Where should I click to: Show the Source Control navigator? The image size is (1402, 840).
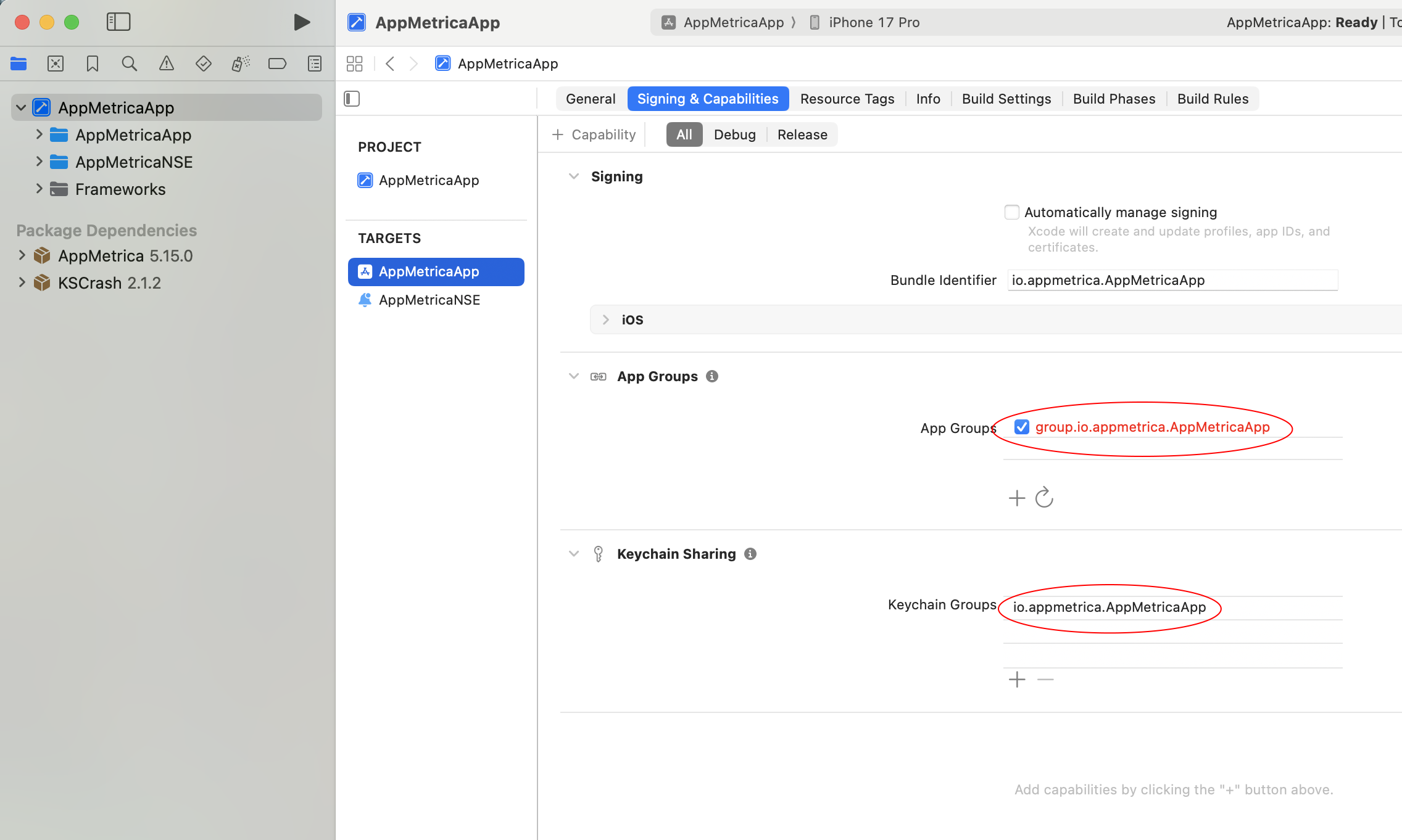(x=56, y=64)
